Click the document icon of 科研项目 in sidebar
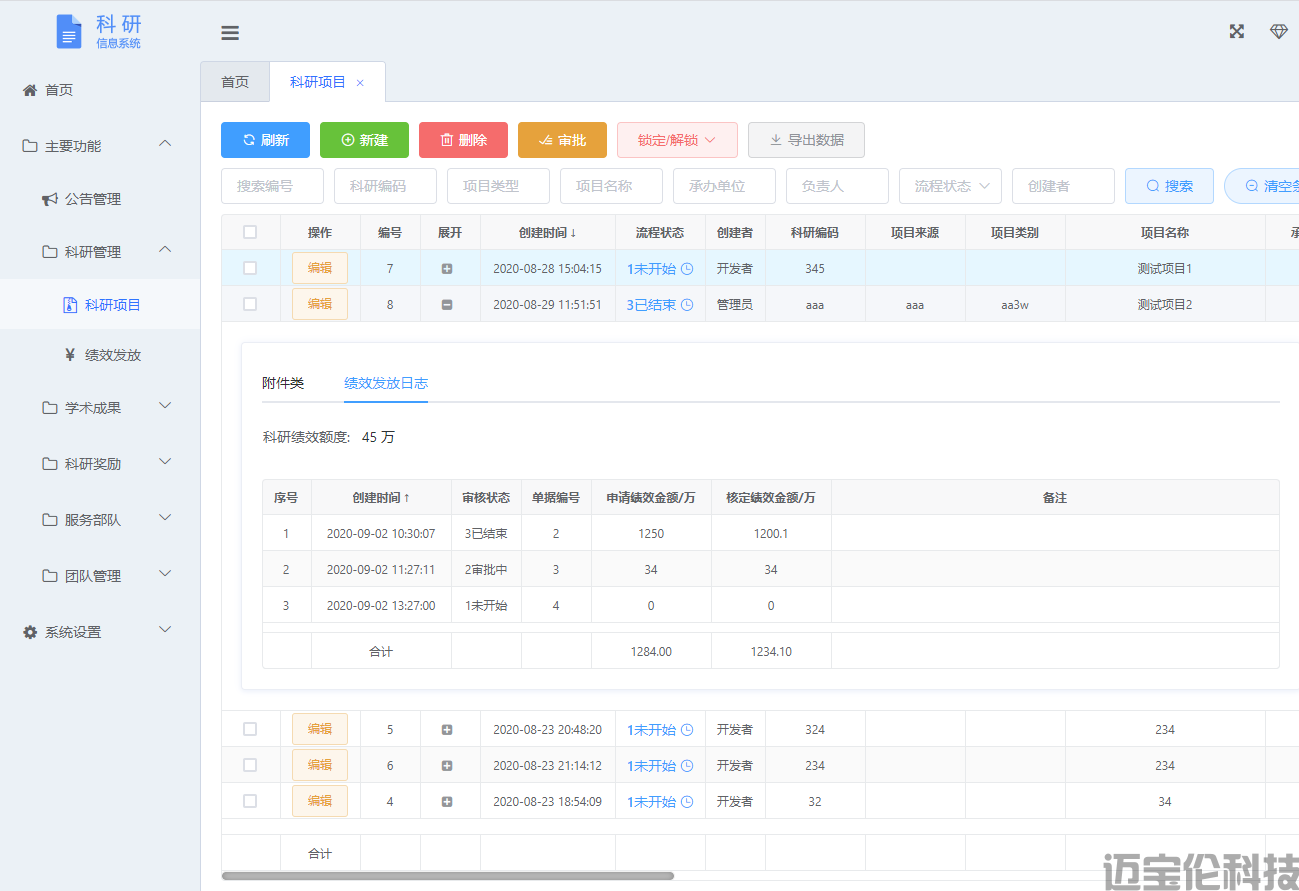1299x891 pixels. (69, 305)
